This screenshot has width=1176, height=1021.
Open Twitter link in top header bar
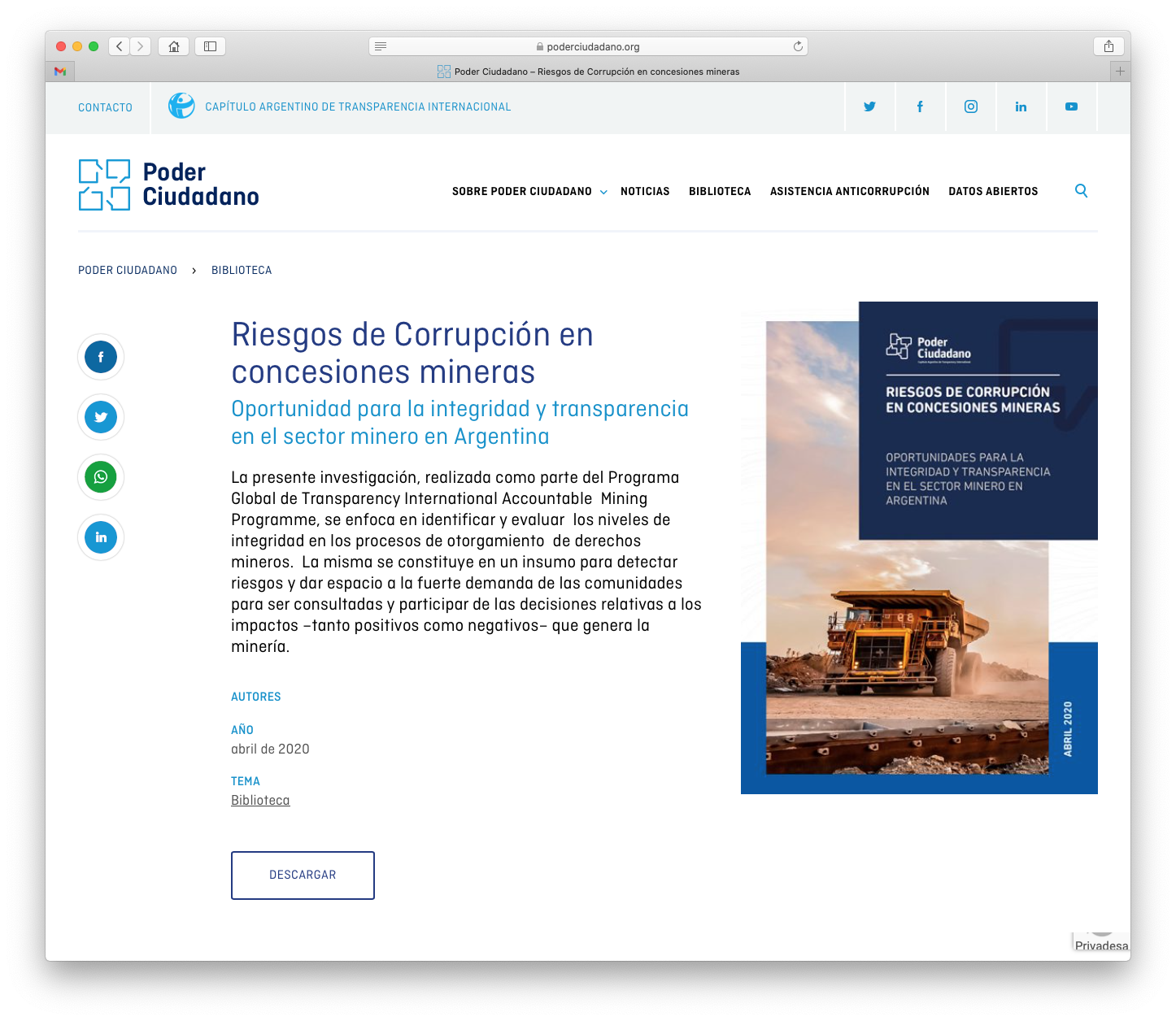click(x=869, y=106)
